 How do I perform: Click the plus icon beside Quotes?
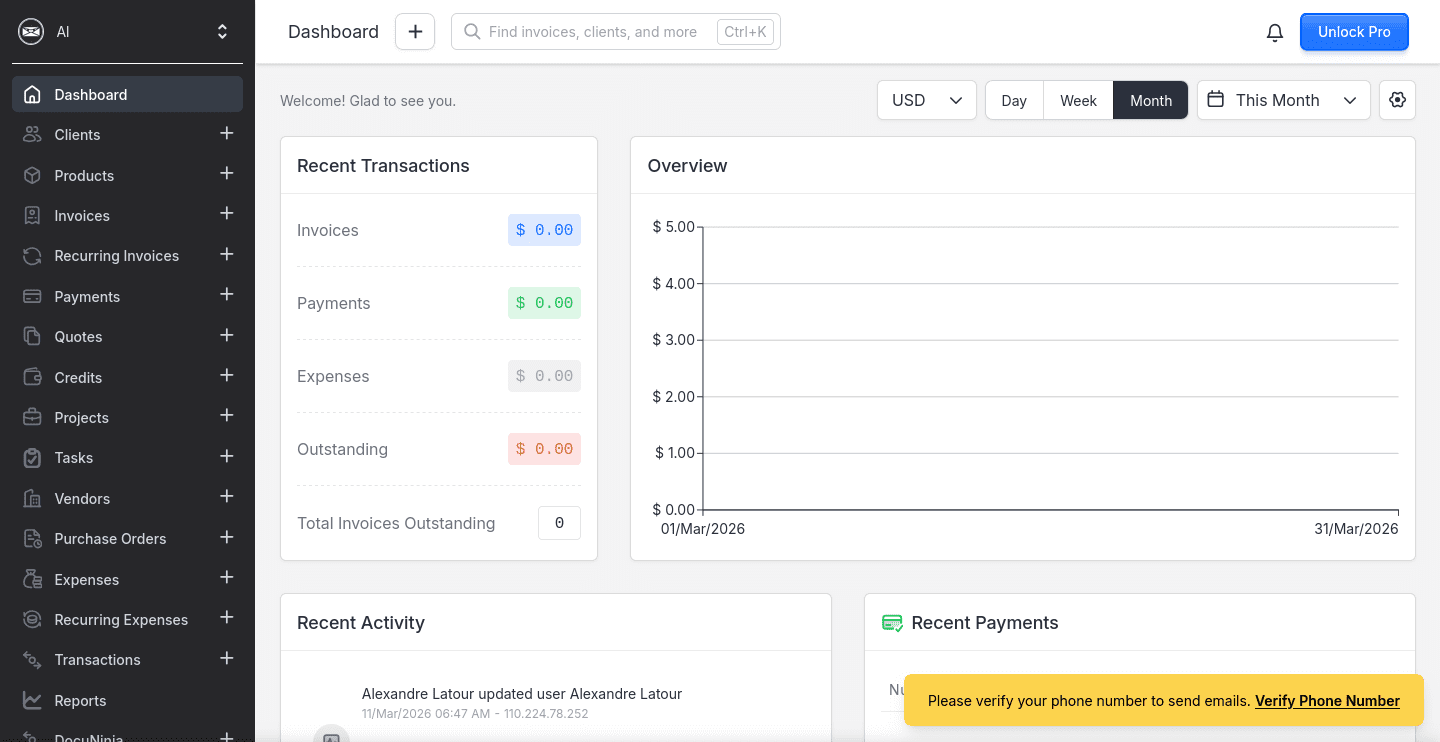[227, 336]
